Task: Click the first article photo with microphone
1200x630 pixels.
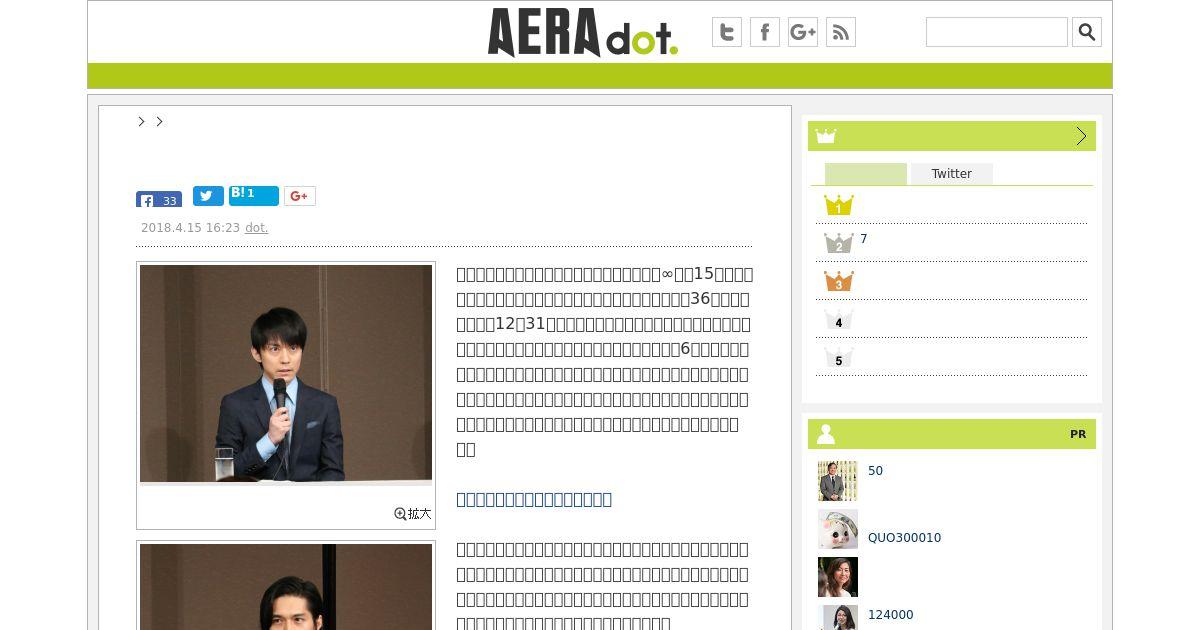Action: pyautogui.click(x=286, y=374)
